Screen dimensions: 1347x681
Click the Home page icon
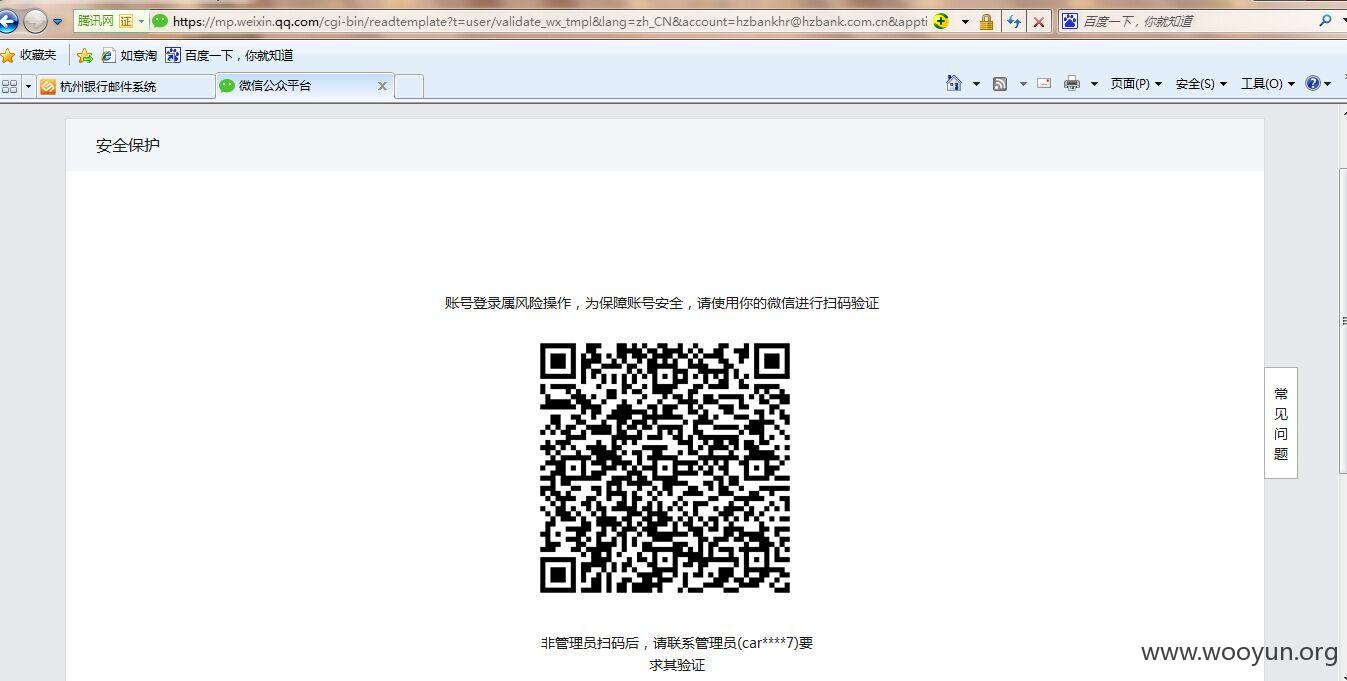pos(954,83)
